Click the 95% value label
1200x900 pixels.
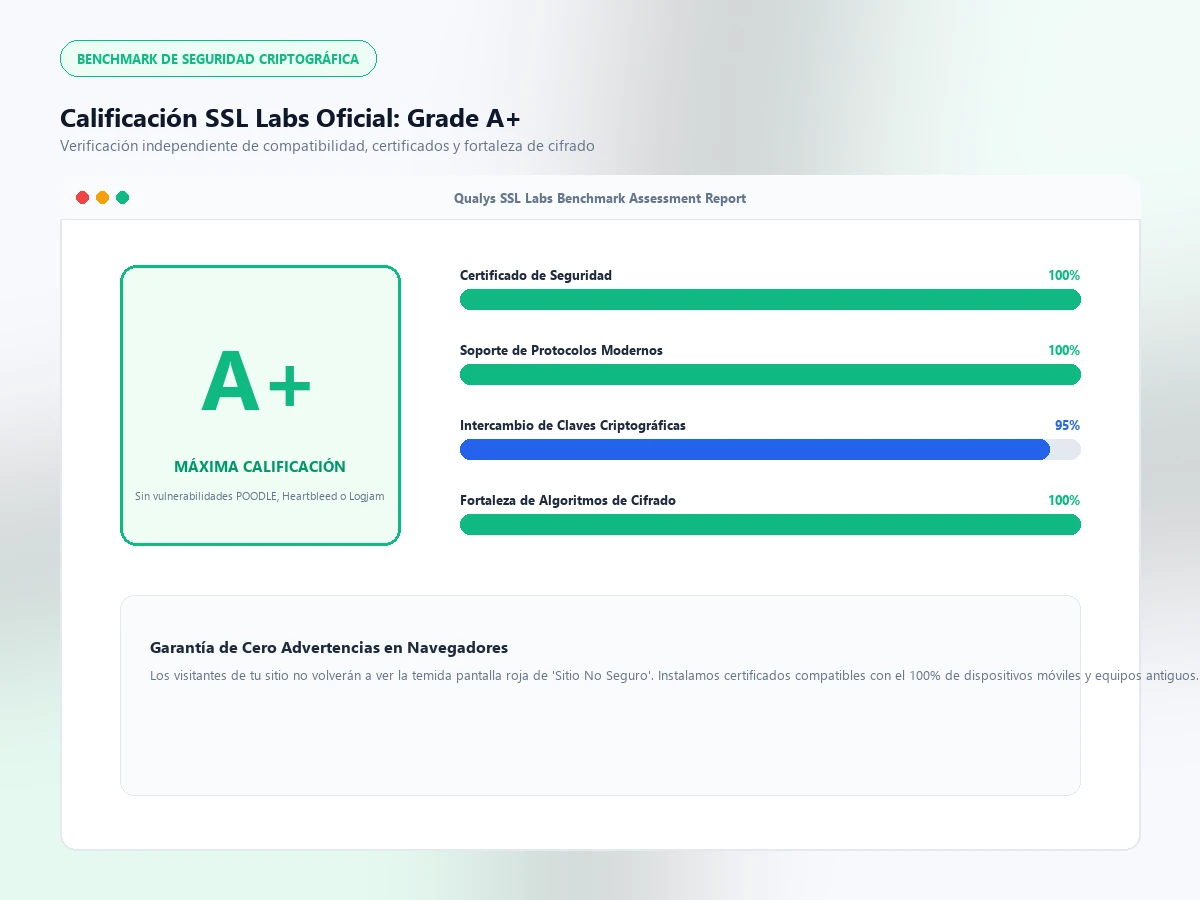pyautogui.click(x=1067, y=425)
